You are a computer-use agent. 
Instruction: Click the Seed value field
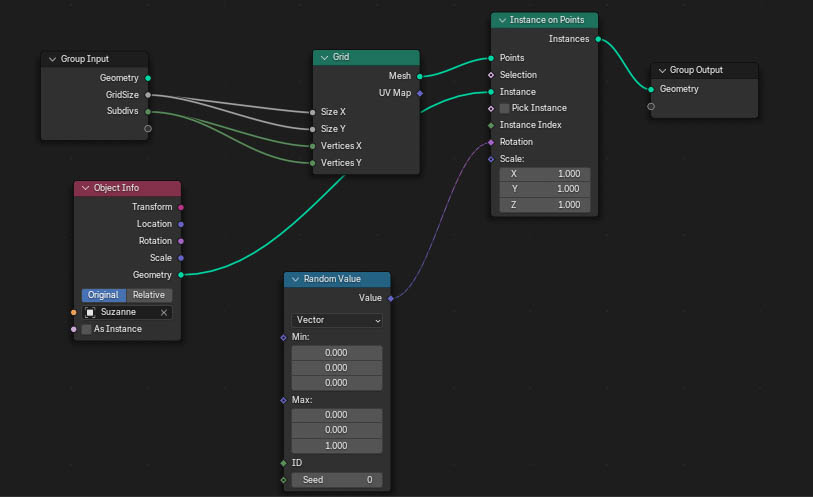coord(337,480)
